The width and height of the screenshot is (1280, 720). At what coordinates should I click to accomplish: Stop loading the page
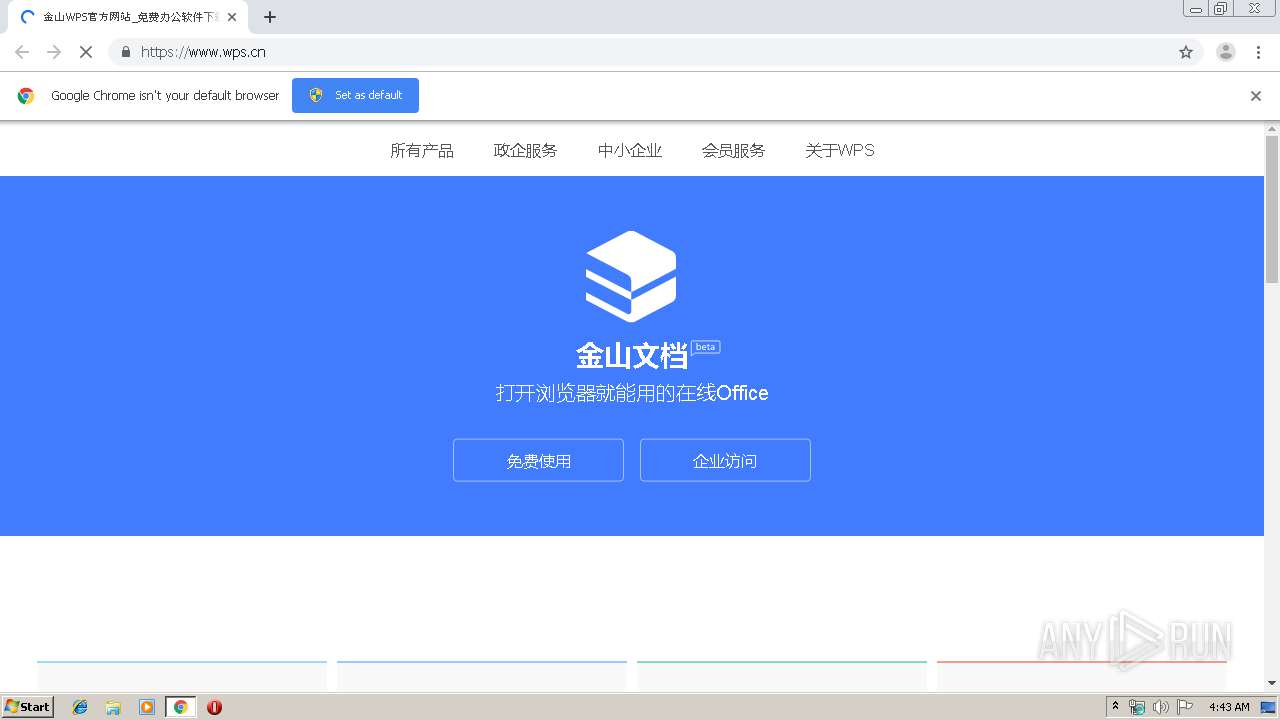(x=86, y=52)
